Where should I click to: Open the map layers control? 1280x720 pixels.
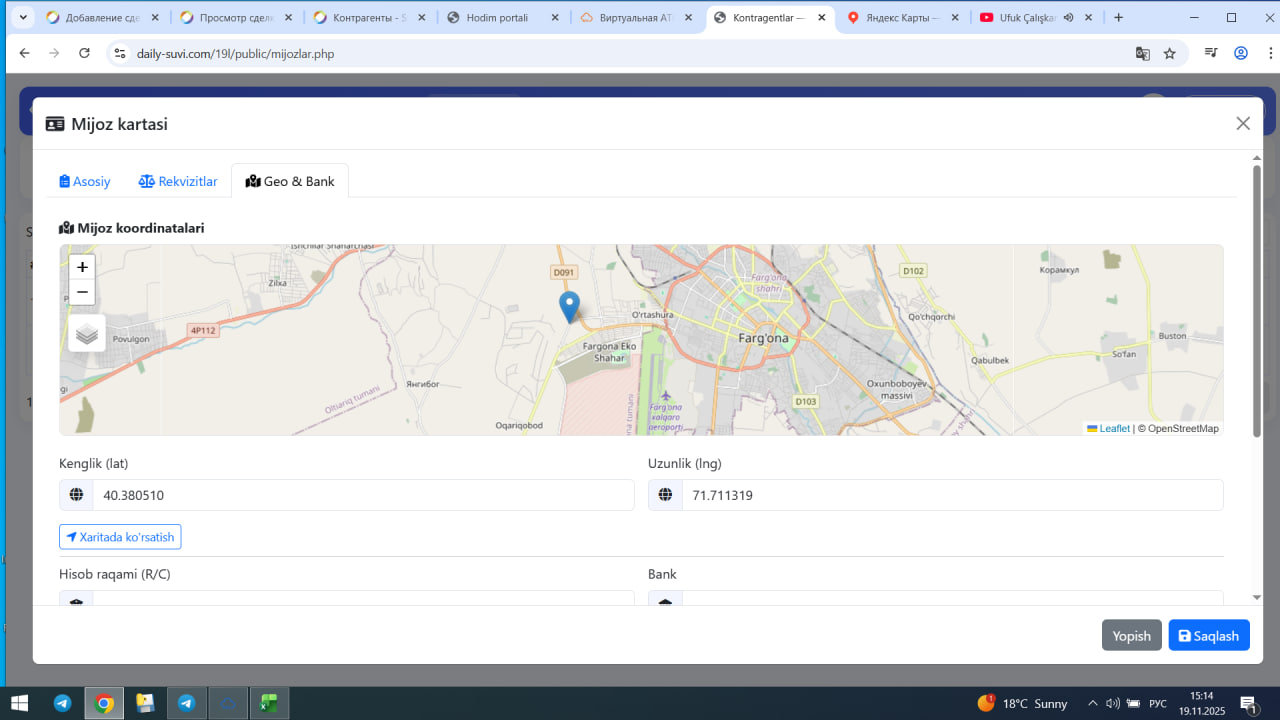coord(87,334)
